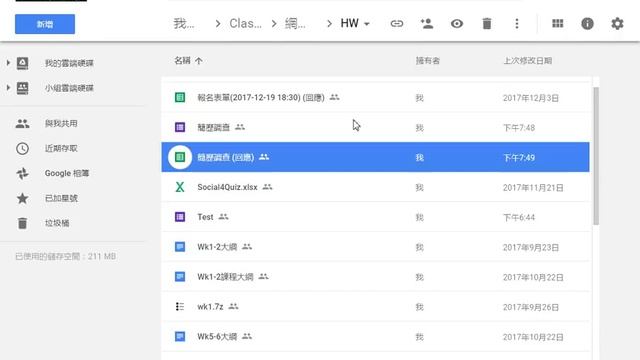Click shared icon beside wk1.7z
640x360 pixels.
coord(233,306)
